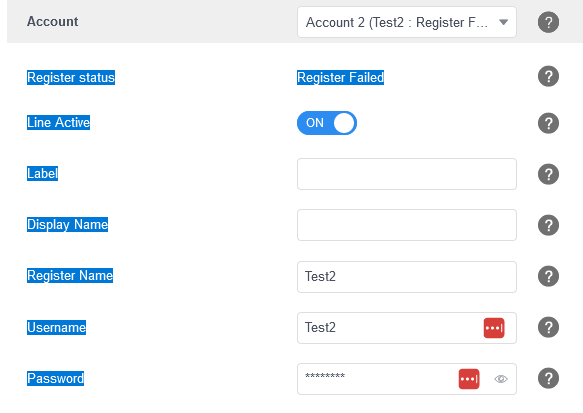The width and height of the screenshot is (583, 413).
Task: Click password manager icon in Password field
Action: [469, 379]
